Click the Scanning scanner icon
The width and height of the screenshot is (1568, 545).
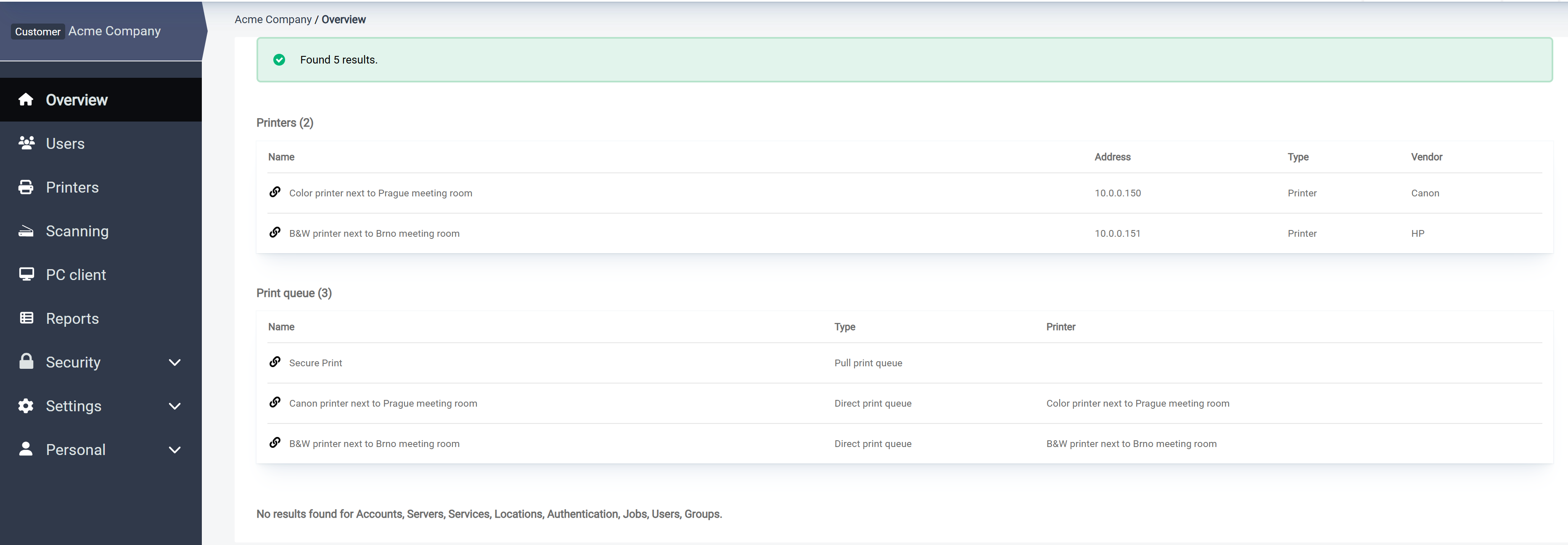pyautogui.click(x=26, y=231)
